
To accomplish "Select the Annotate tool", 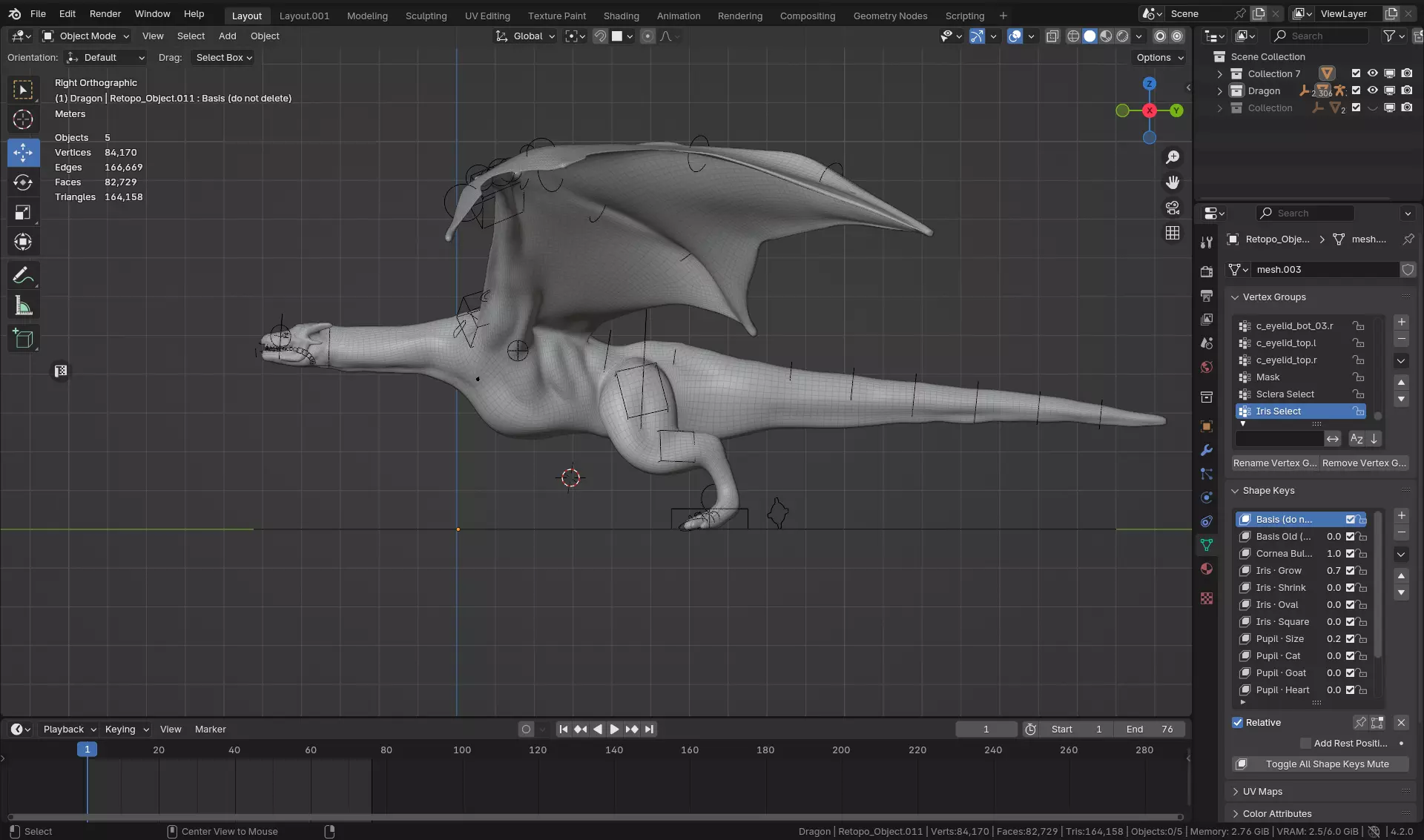I will pyautogui.click(x=23, y=276).
